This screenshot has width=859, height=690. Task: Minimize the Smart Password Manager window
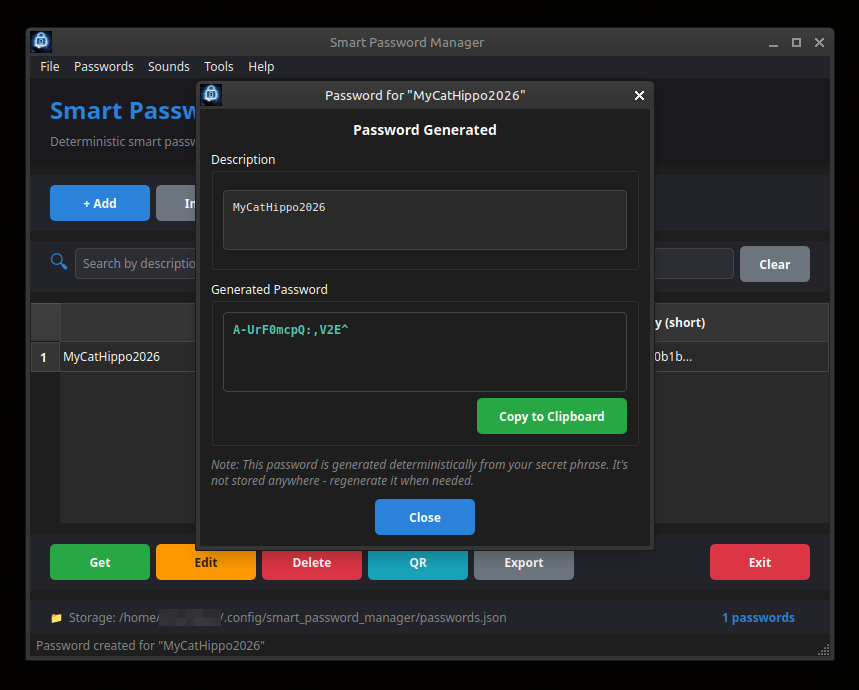coord(773,43)
